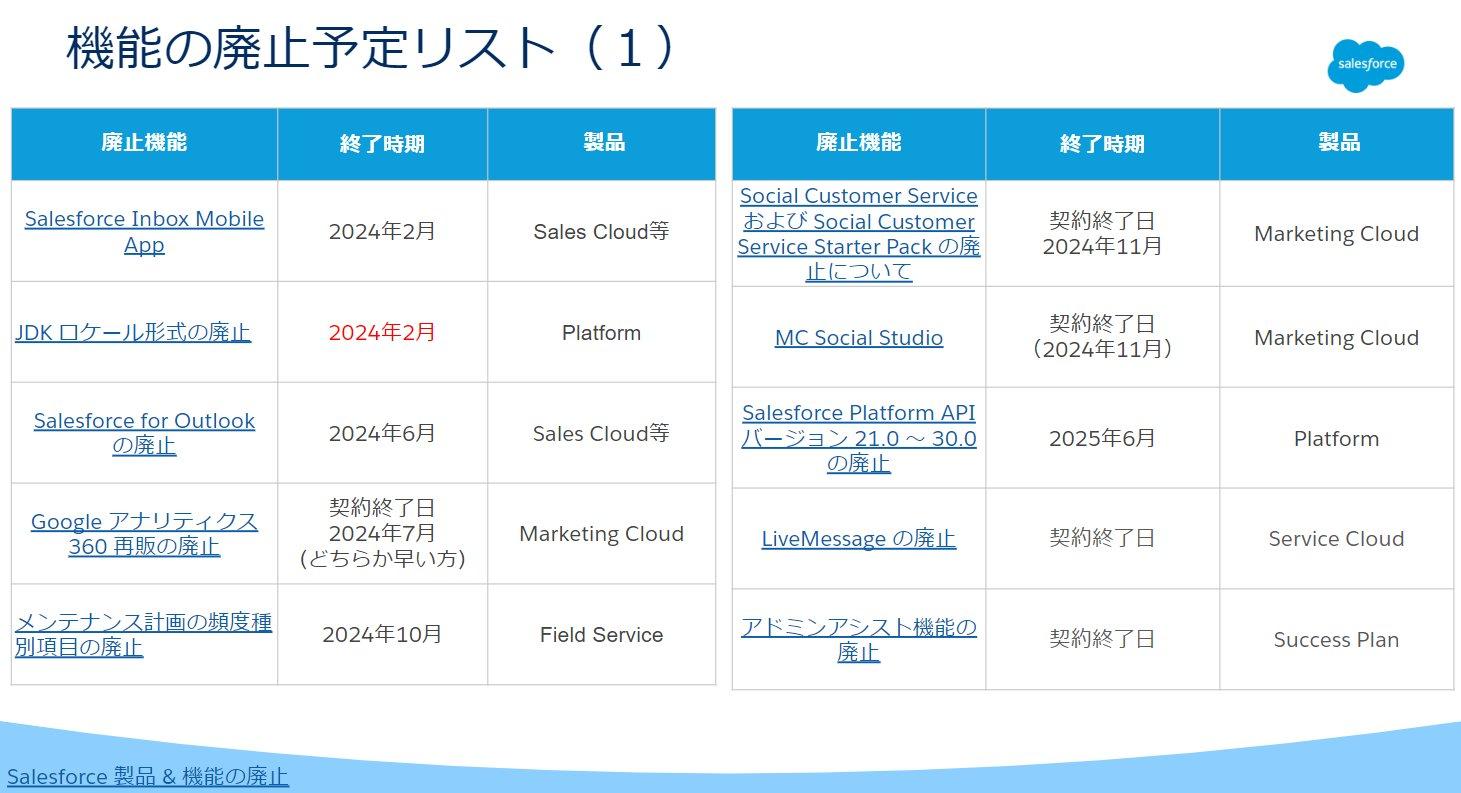Open the Google アナリティクス 360 再販の廃止 link

coord(144,534)
